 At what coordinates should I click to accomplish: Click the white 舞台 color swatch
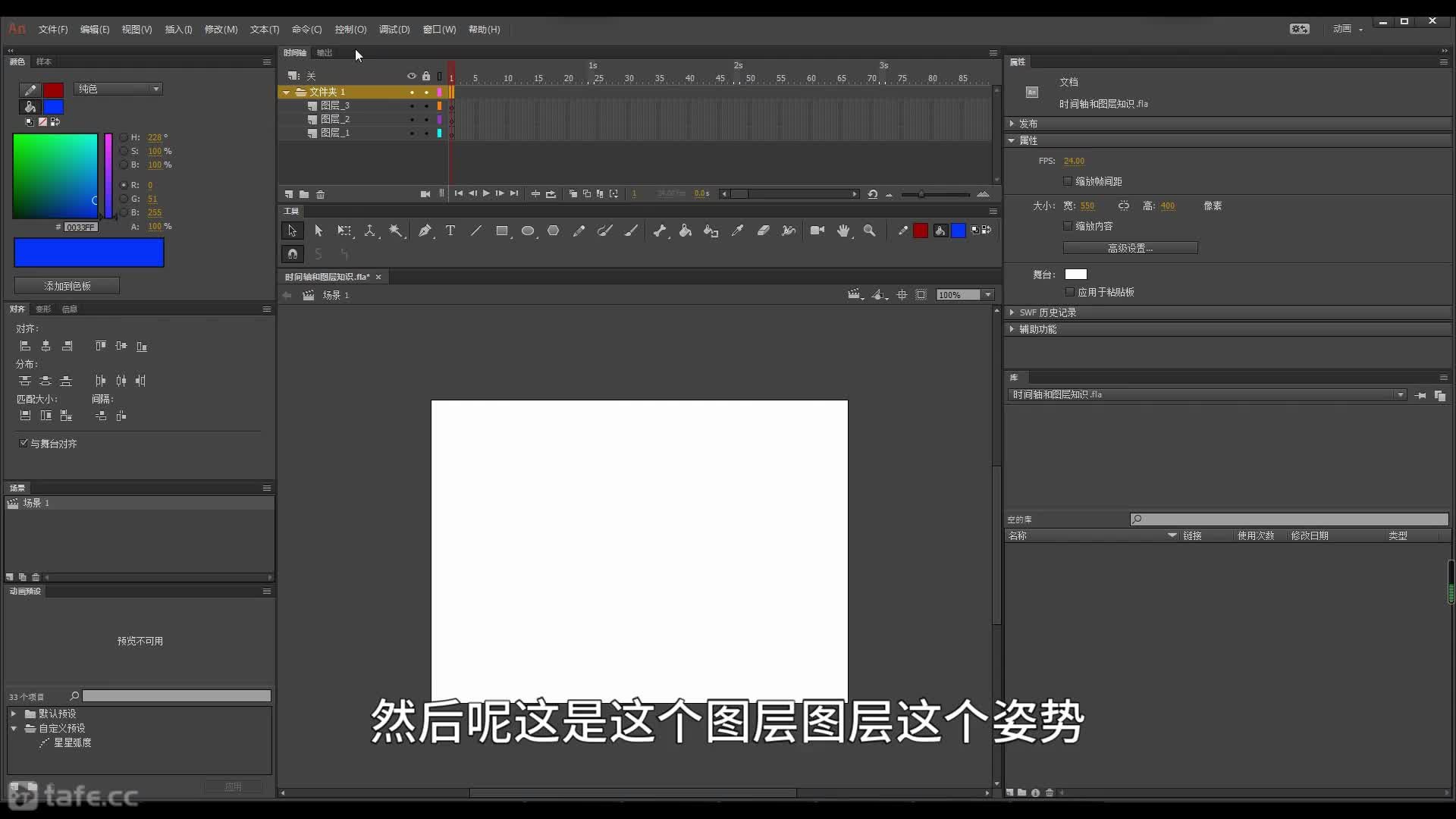point(1076,275)
